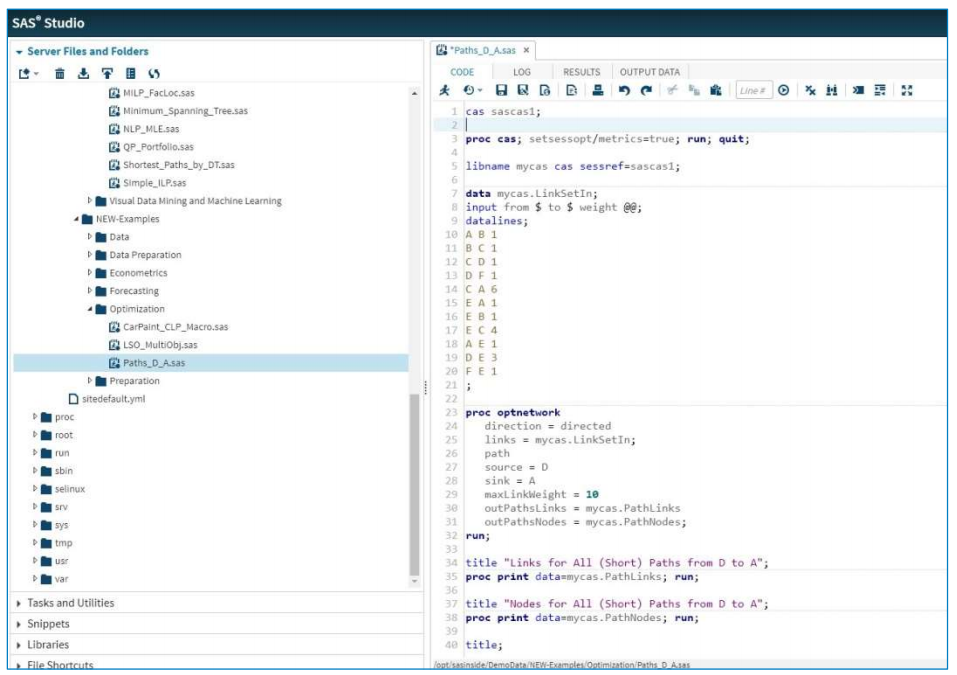Collapse the Server Files and Folders section
This screenshot has height=675, width=957.
coord(21,51)
